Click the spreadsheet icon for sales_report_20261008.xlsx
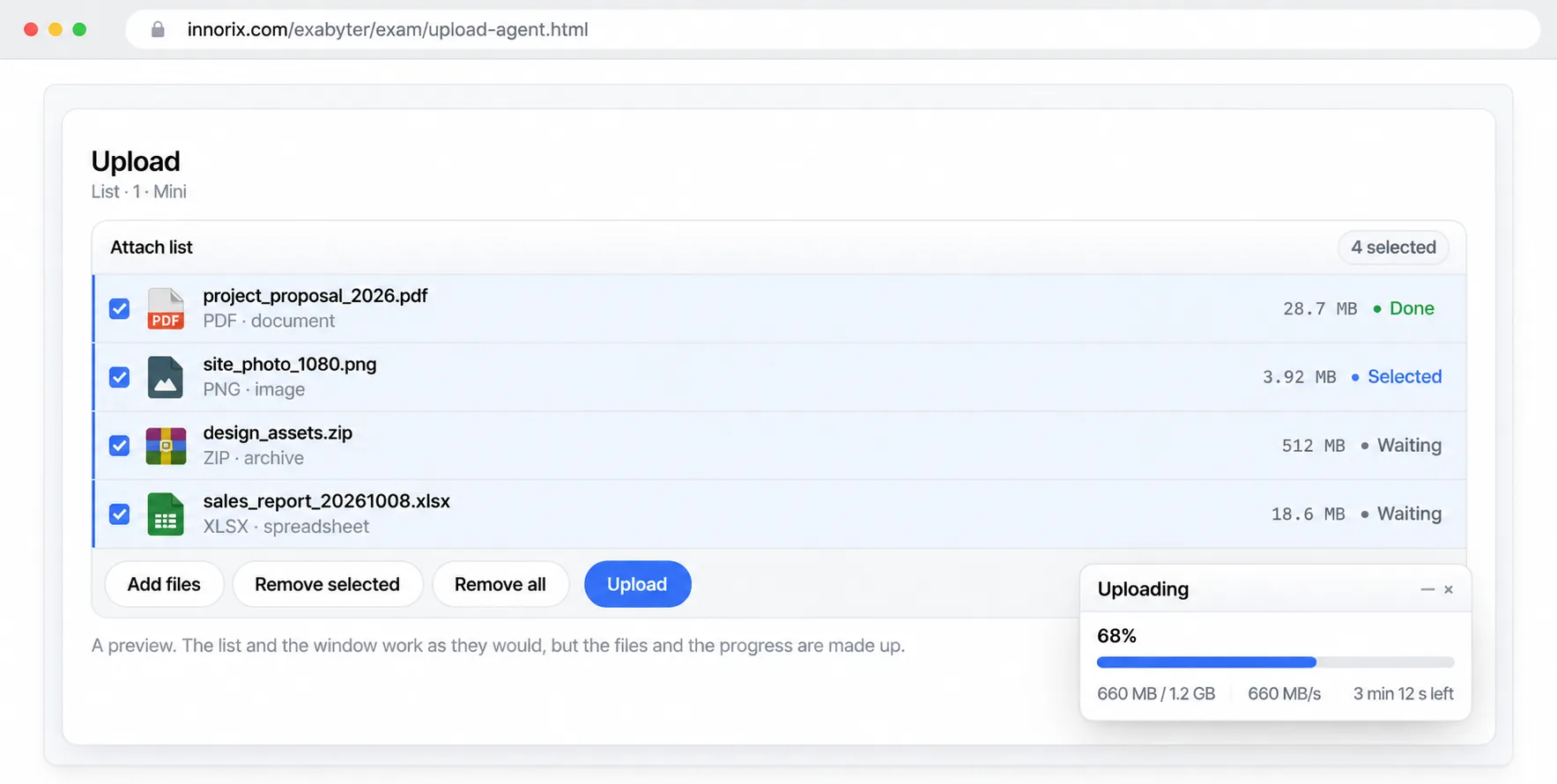 166,514
